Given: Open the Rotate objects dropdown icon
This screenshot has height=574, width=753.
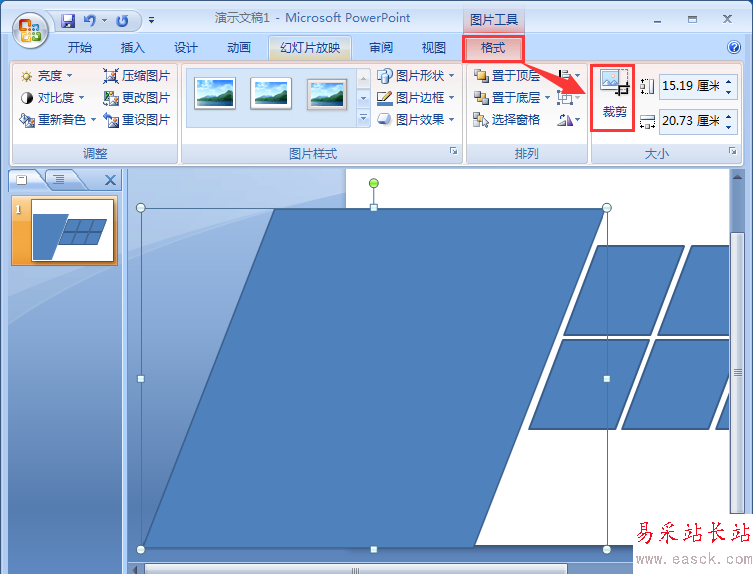Looking at the screenshot, I should click(x=569, y=120).
